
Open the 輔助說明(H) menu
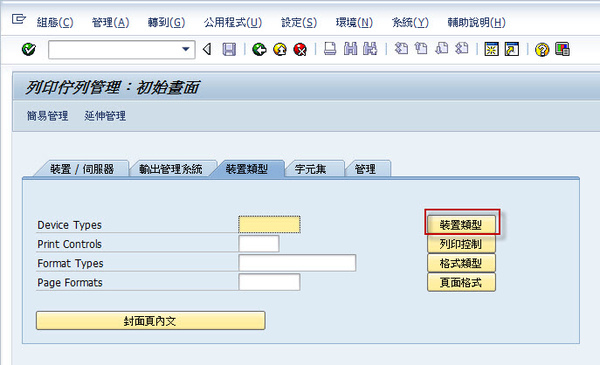(477, 23)
